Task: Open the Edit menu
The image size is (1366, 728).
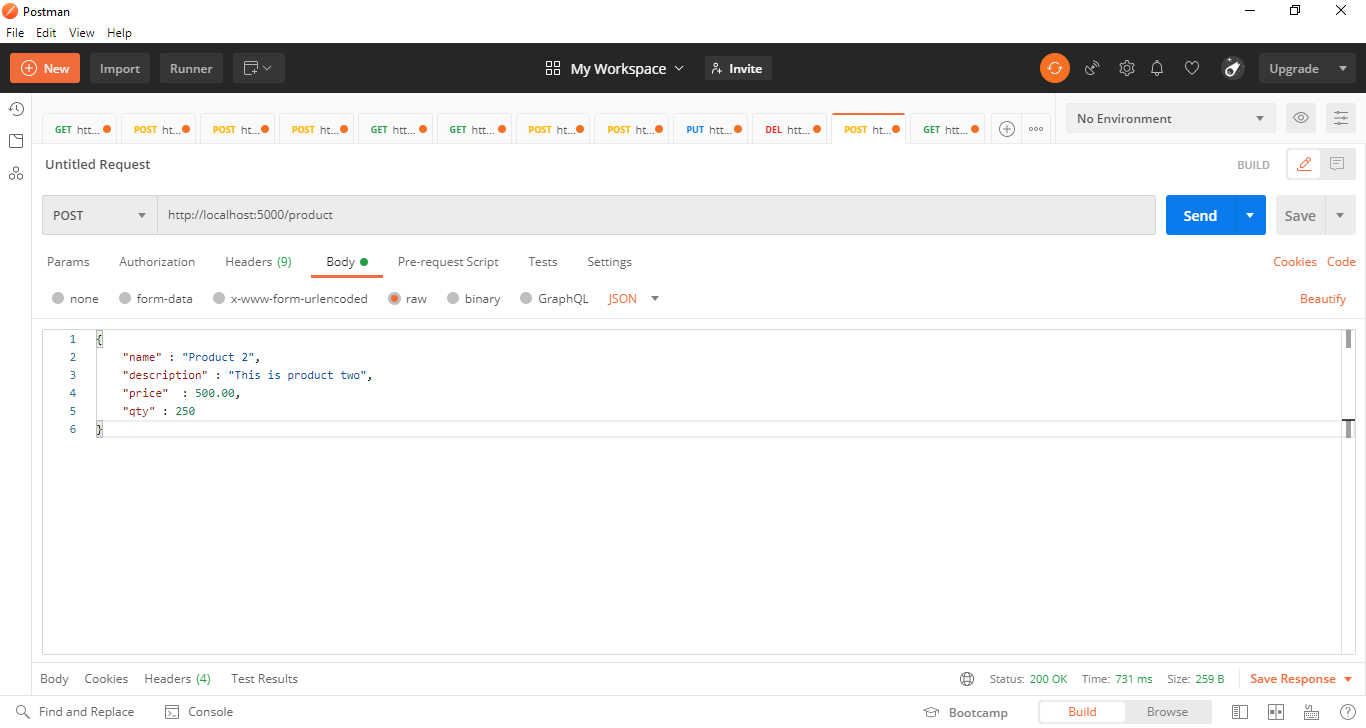Action: tap(46, 33)
